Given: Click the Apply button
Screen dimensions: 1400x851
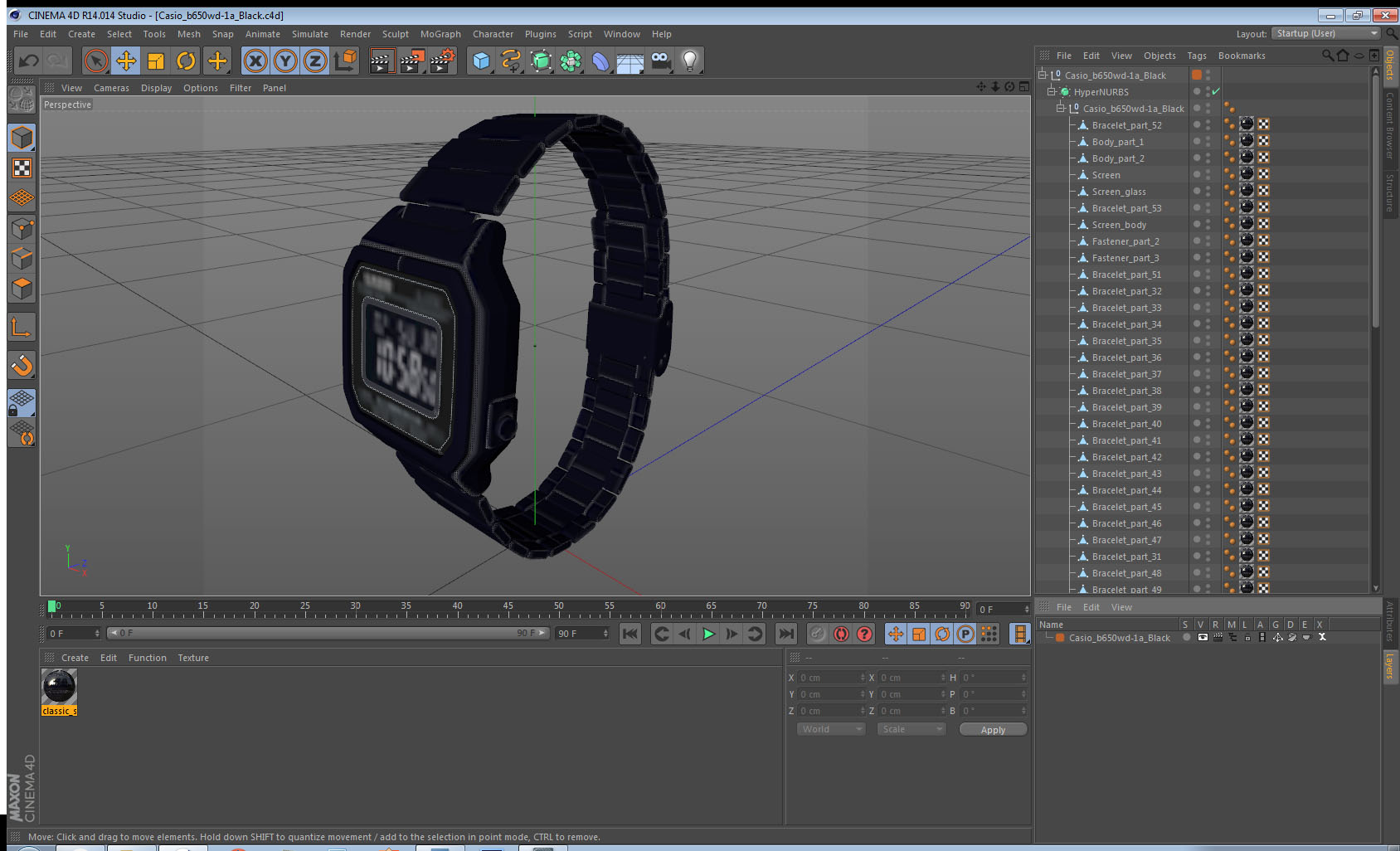Looking at the screenshot, I should [993, 730].
